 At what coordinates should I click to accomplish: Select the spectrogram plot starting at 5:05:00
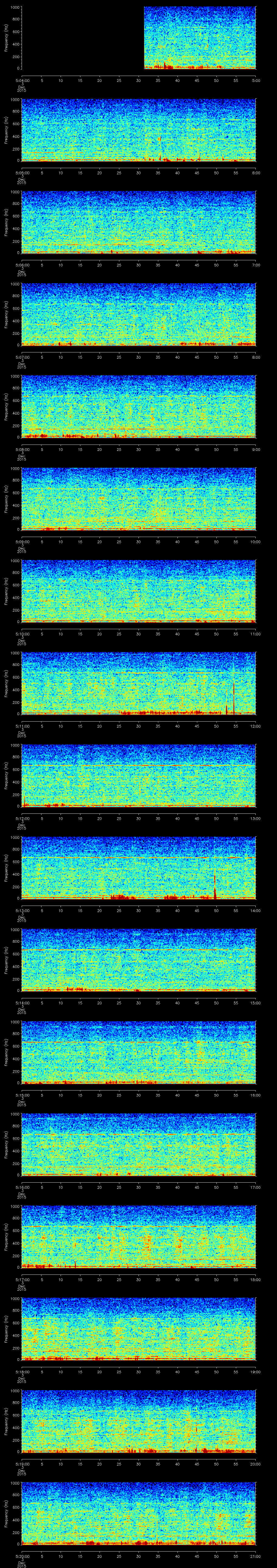point(139,130)
